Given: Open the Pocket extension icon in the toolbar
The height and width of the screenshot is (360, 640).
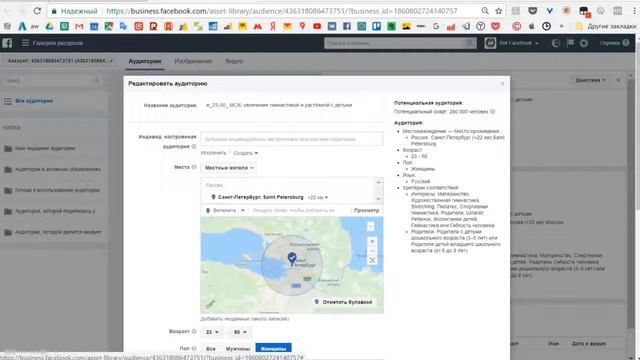Looking at the screenshot, I should [532, 11].
